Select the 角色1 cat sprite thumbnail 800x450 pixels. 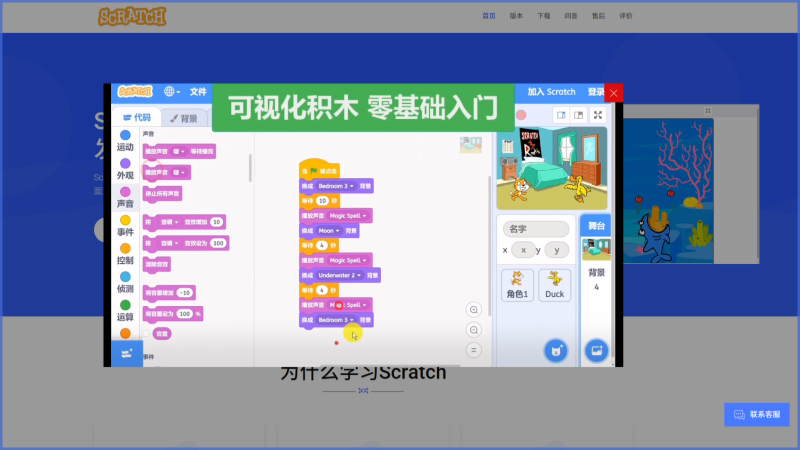[517, 285]
